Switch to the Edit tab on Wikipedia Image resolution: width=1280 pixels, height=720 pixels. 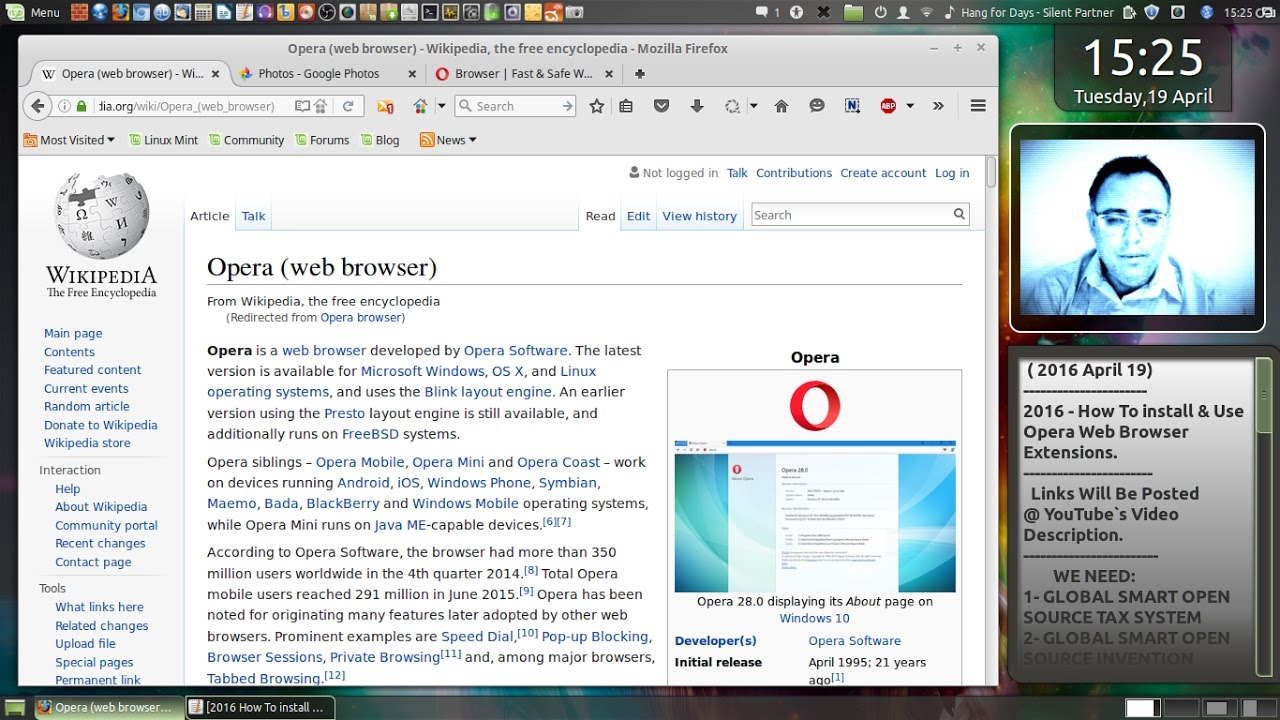click(638, 216)
